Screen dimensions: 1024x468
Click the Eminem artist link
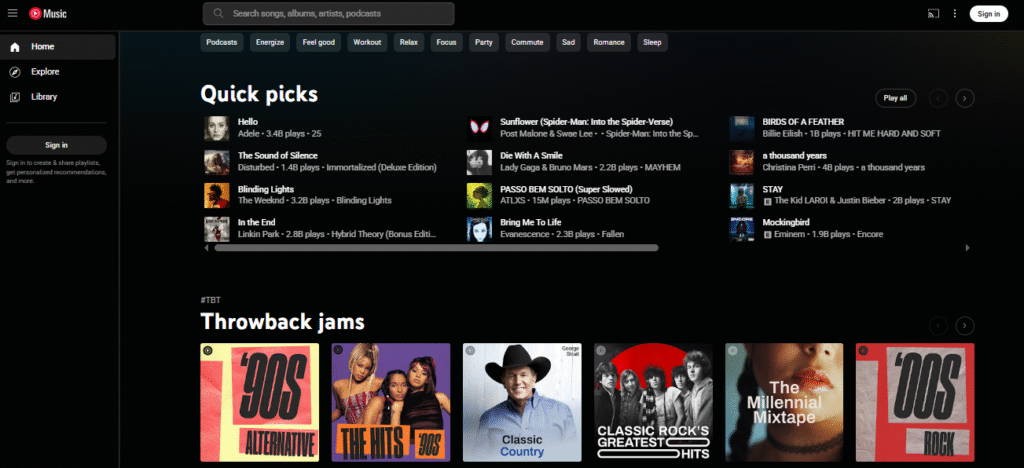click(788, 234)
